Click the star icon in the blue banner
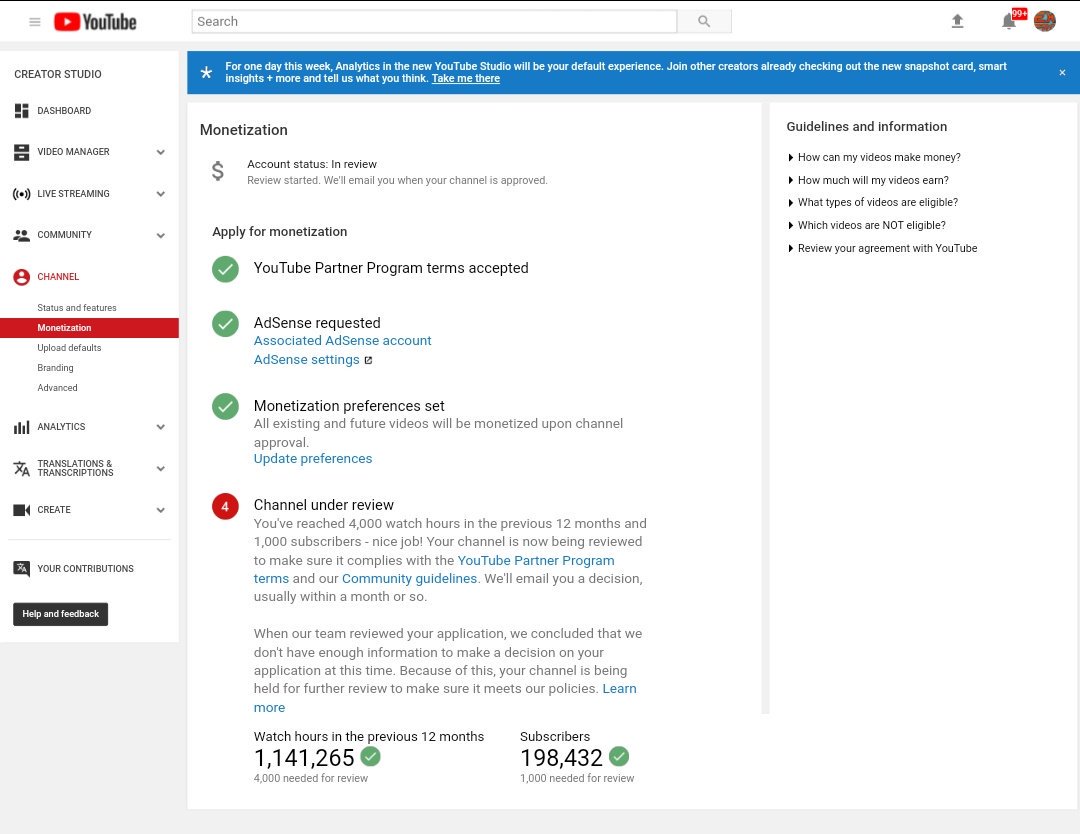 click(206, 72)
